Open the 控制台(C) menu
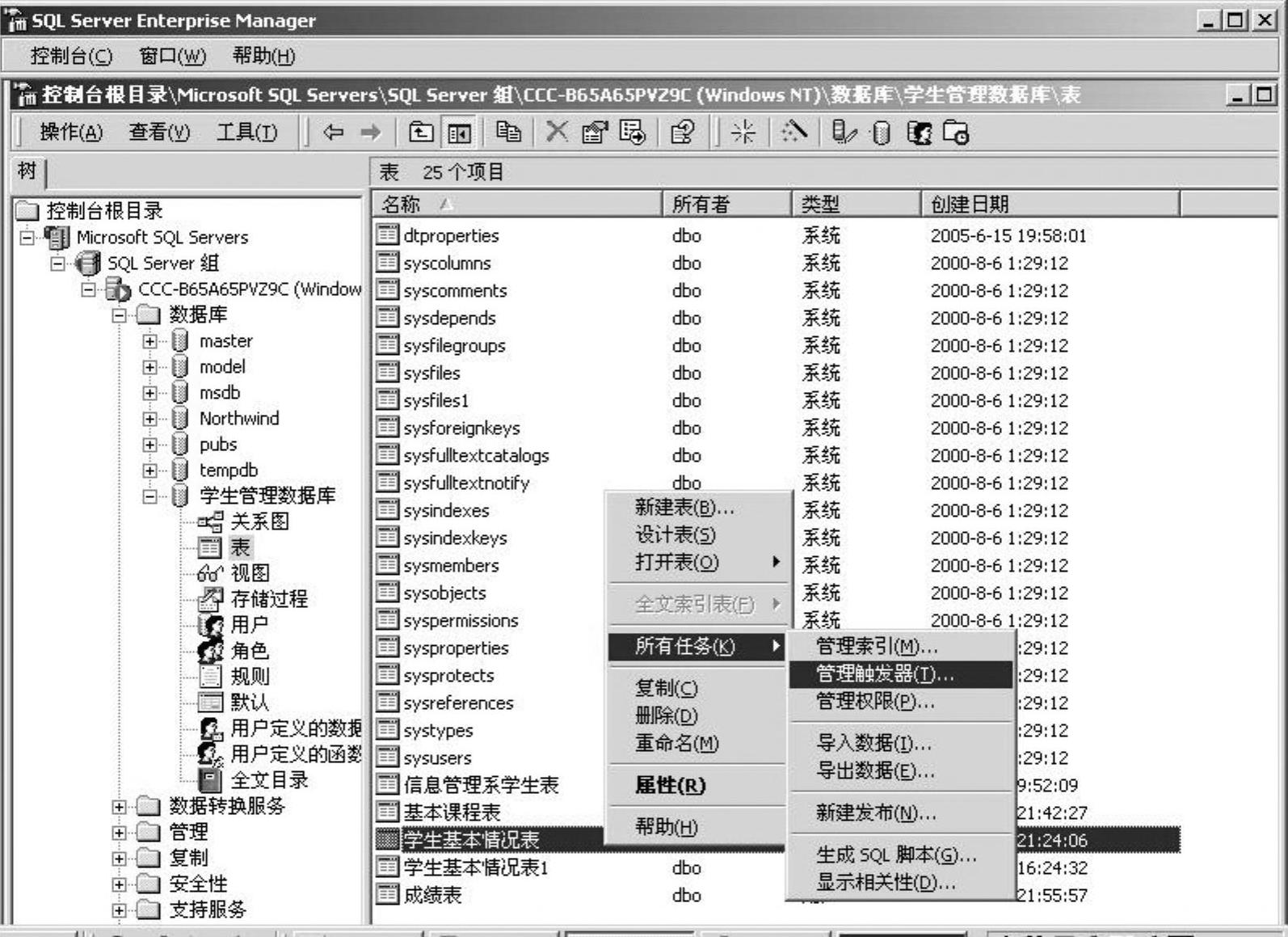 [71, 56]
